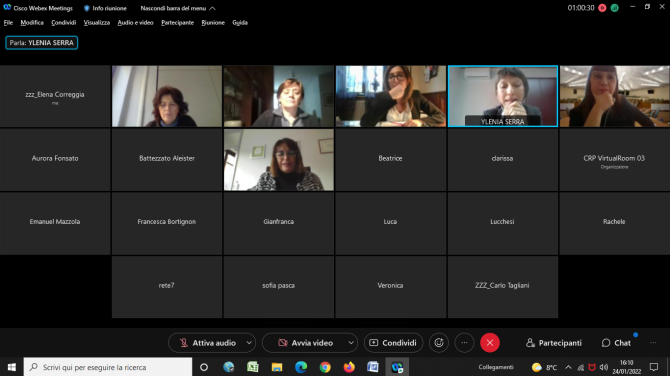The image size is (670, 376).
Task: Select YLENIA SERRA's video tile
Action: pyautogui.click(x=503, y=96)
